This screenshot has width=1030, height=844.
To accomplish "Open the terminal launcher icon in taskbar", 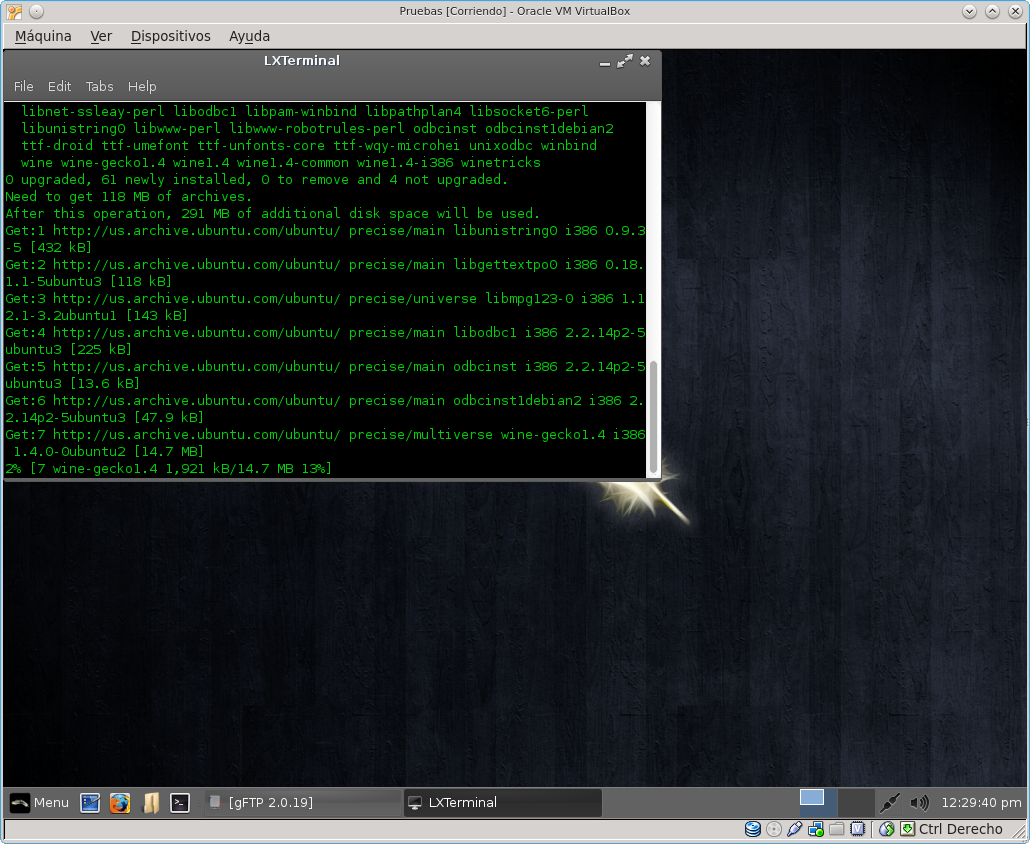I will pos(180,802).
